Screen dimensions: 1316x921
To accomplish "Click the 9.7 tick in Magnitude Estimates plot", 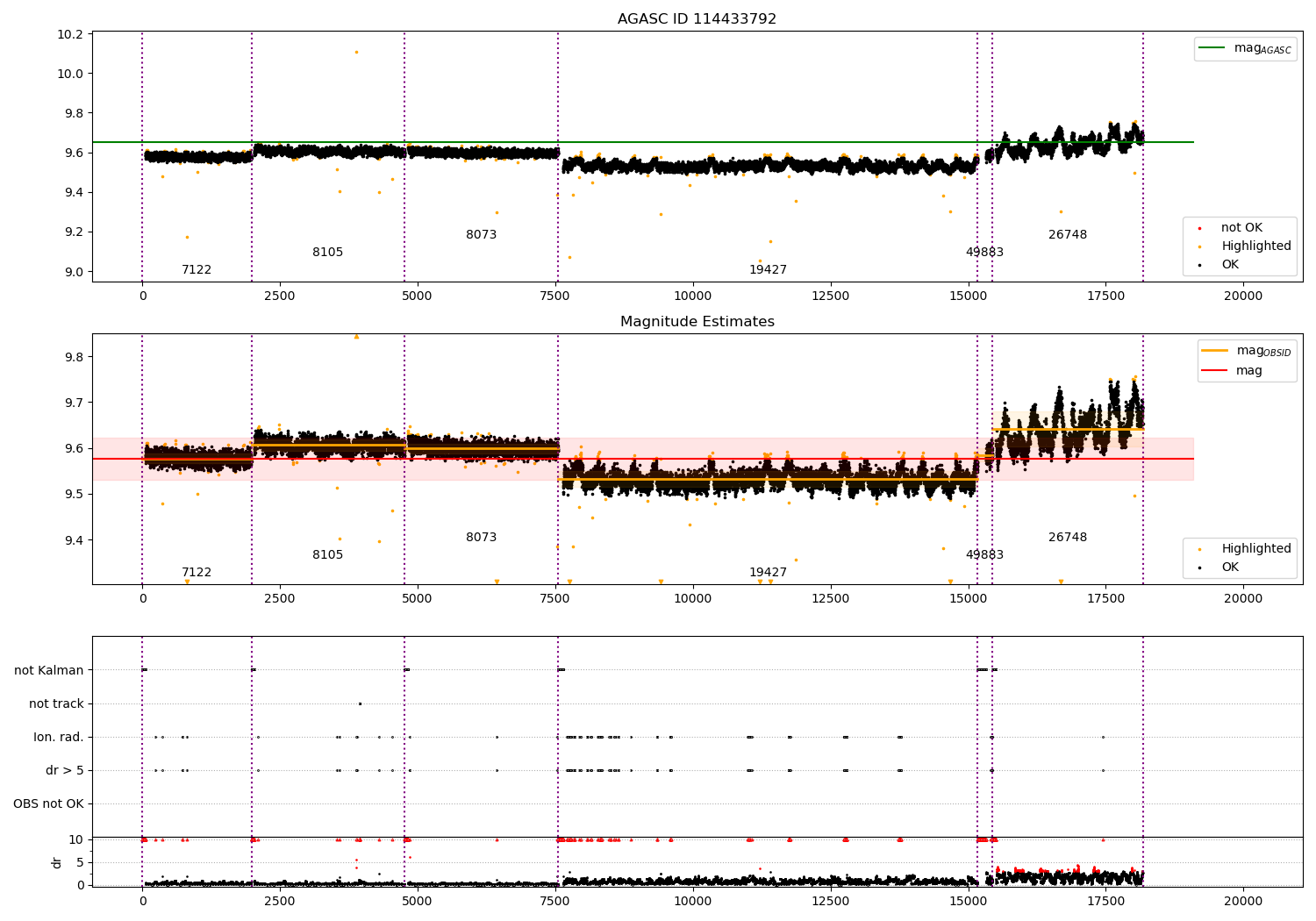I will [x=73, y=403].
